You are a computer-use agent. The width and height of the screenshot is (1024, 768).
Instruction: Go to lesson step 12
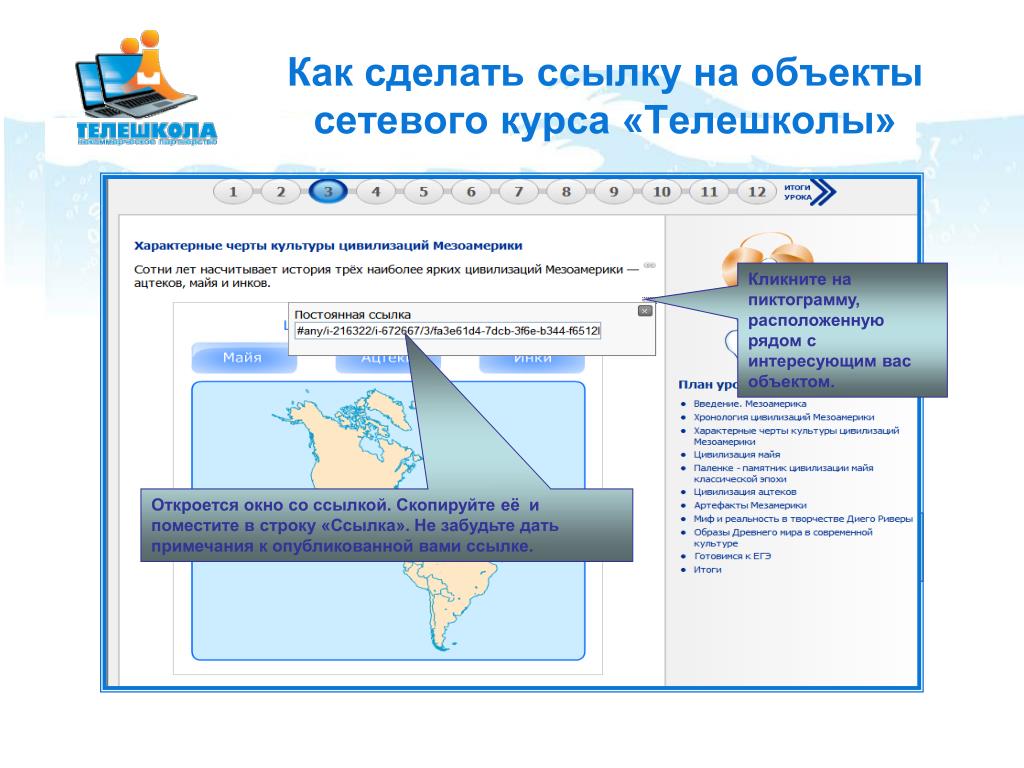[x=757, y=192]
